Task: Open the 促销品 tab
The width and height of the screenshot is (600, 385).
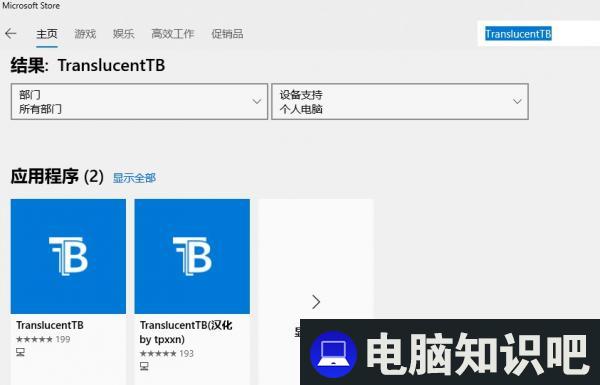Action: point(227,34)
